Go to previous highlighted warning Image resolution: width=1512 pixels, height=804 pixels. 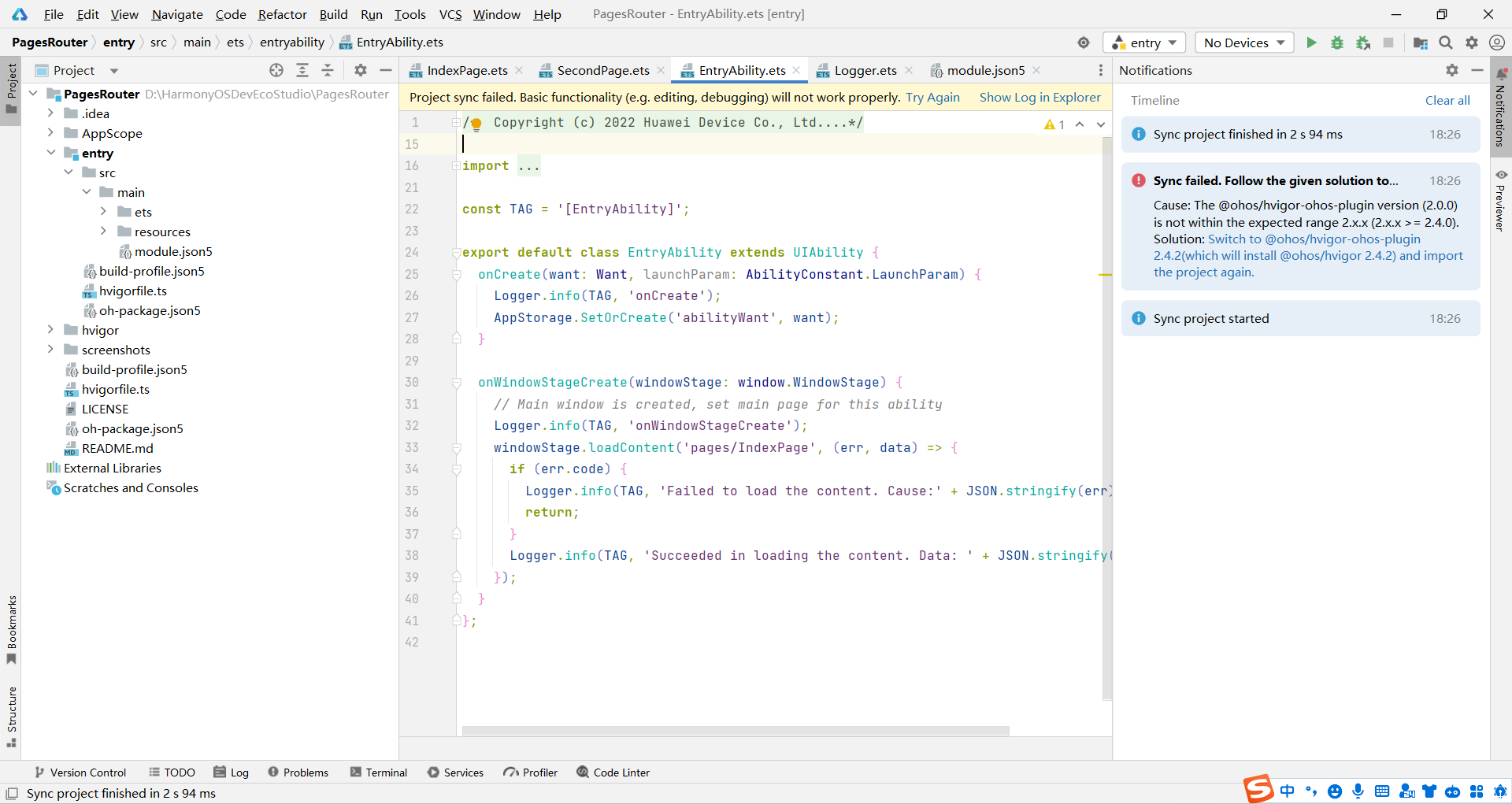click(x=1080, y=124)
